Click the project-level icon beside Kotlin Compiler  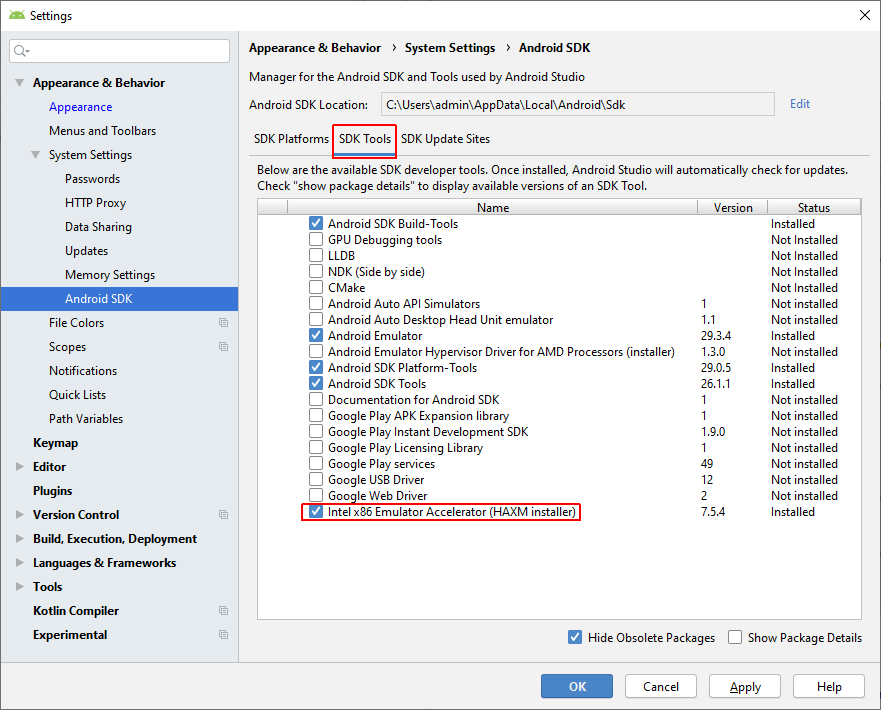[x=223, y=611]
